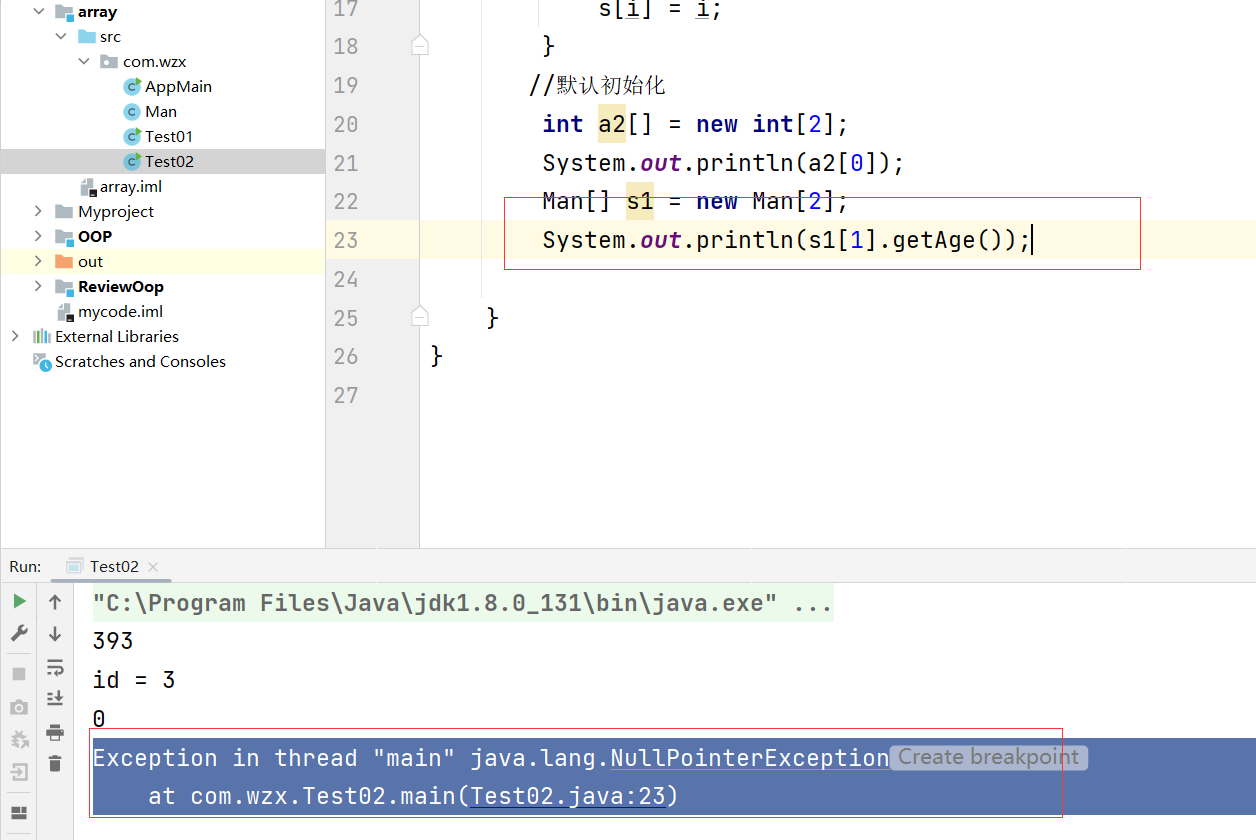The height and width of the screenshot is (840, 1256).
Task: Collapse method at line 25 fold marker
Action: pos(420,317)
